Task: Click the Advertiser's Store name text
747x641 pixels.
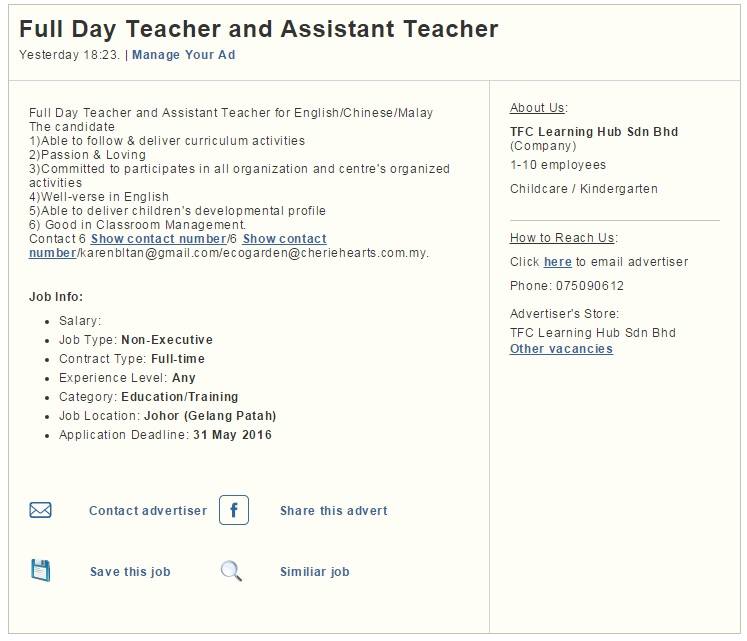Action: 593,333
